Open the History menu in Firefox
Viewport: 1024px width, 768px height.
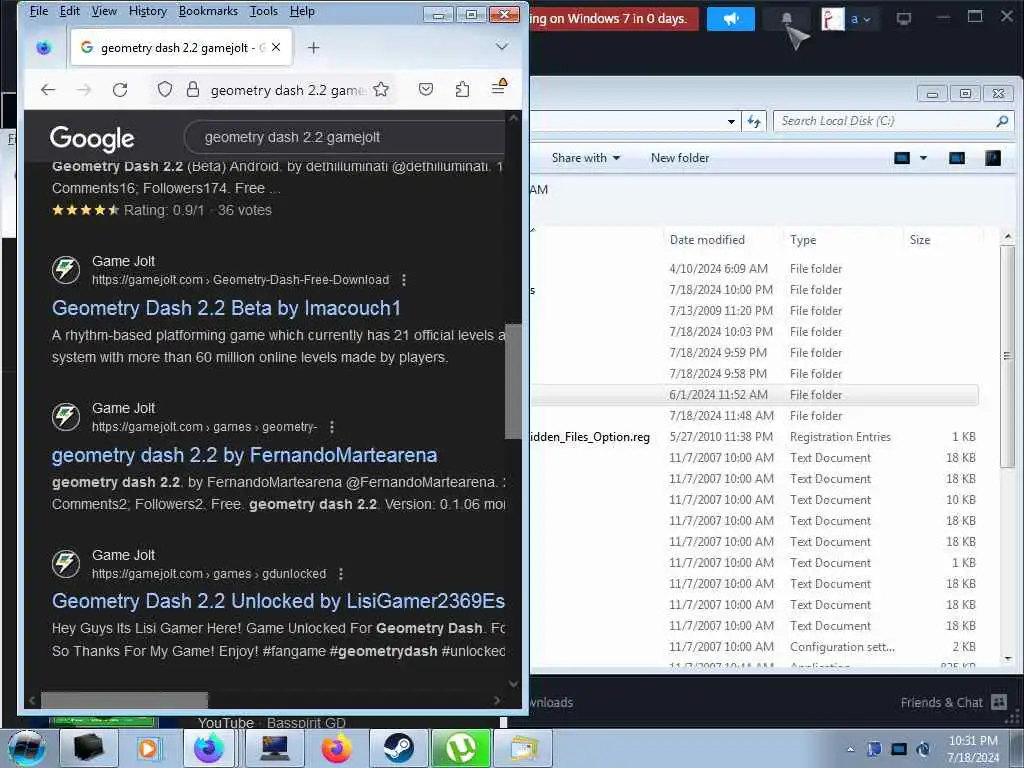tap(148, 11)
